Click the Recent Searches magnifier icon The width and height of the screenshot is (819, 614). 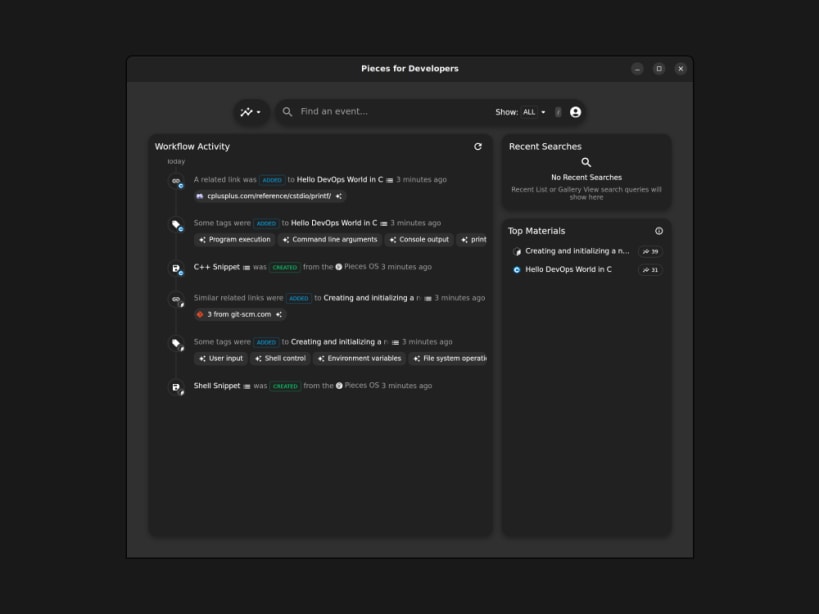tap(586, 163)
